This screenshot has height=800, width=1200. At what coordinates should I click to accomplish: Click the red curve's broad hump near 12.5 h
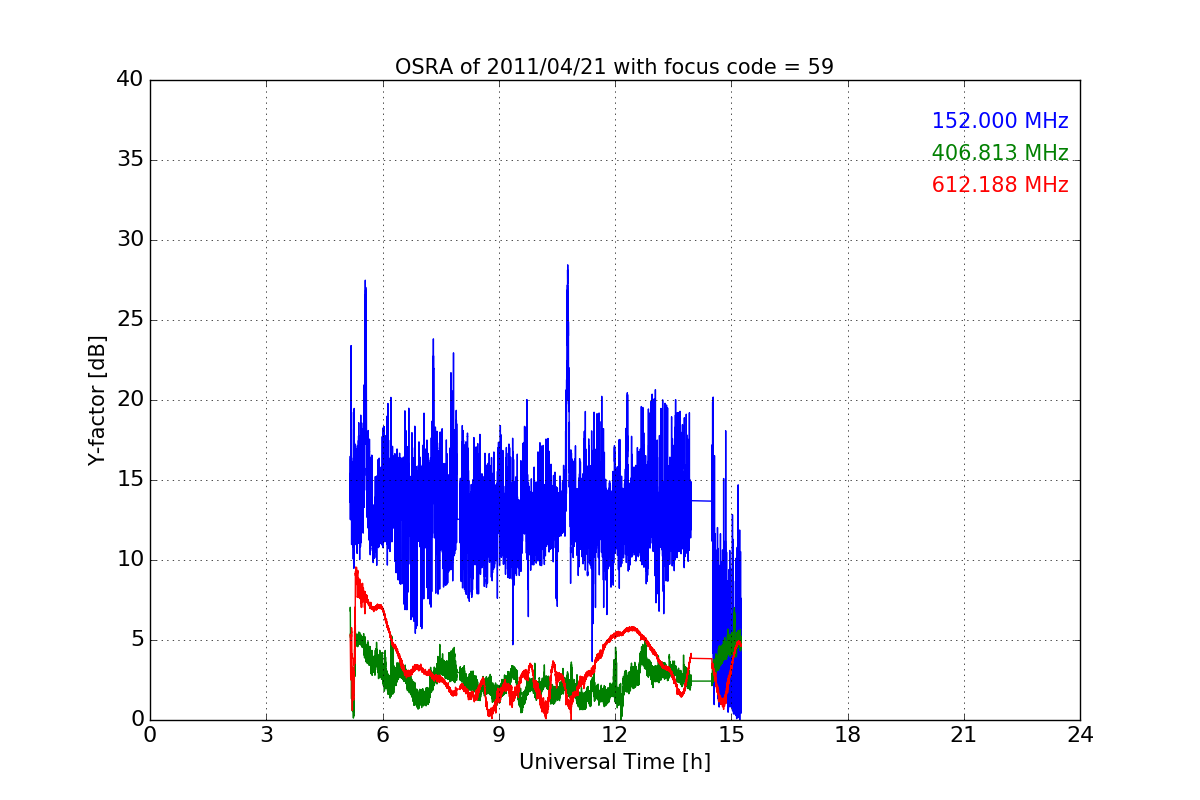coord(631,629)
